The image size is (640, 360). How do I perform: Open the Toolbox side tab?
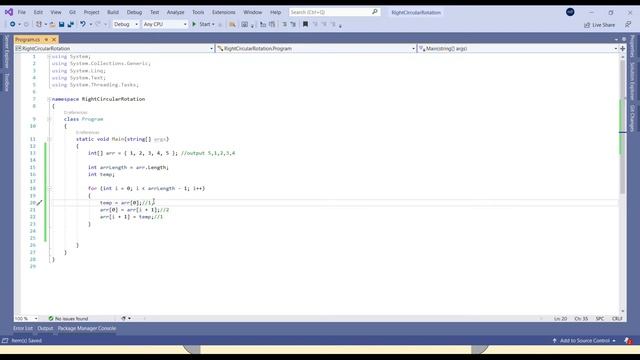(x=7, y=82)
